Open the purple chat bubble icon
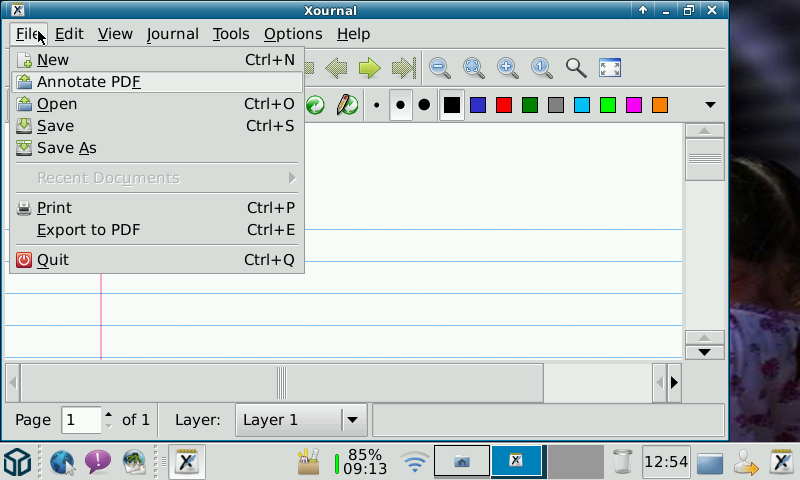 (x=97, y=462)
